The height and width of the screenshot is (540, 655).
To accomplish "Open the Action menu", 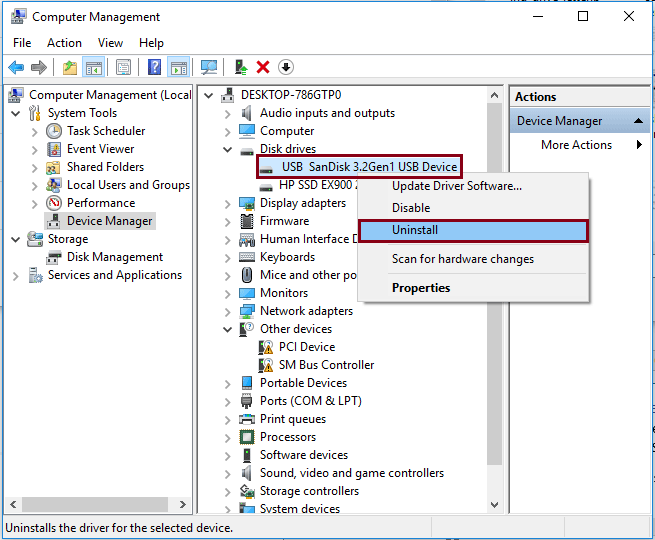I will (64, 43).
